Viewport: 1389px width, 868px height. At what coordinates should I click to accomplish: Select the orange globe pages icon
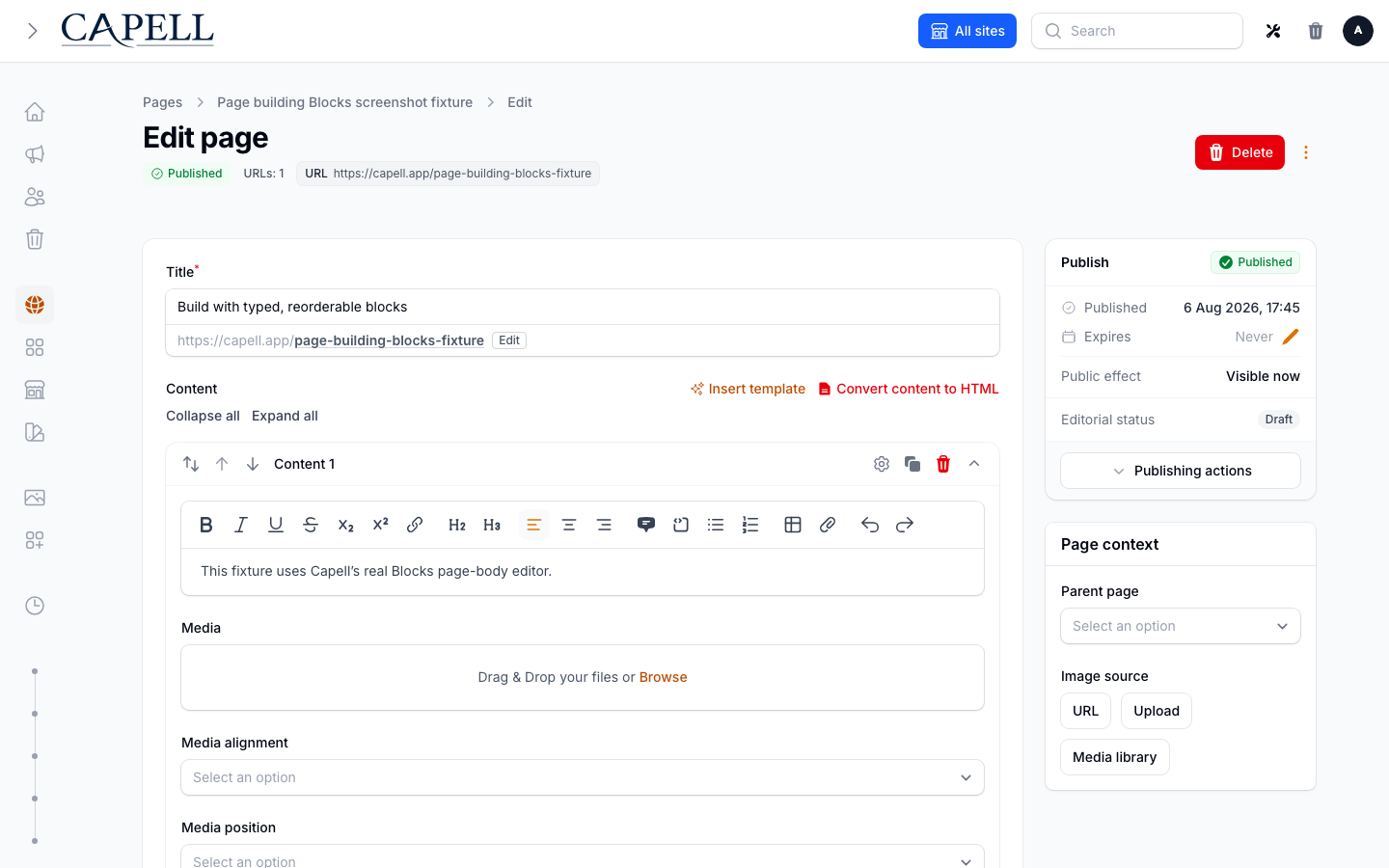click(35, 305)
